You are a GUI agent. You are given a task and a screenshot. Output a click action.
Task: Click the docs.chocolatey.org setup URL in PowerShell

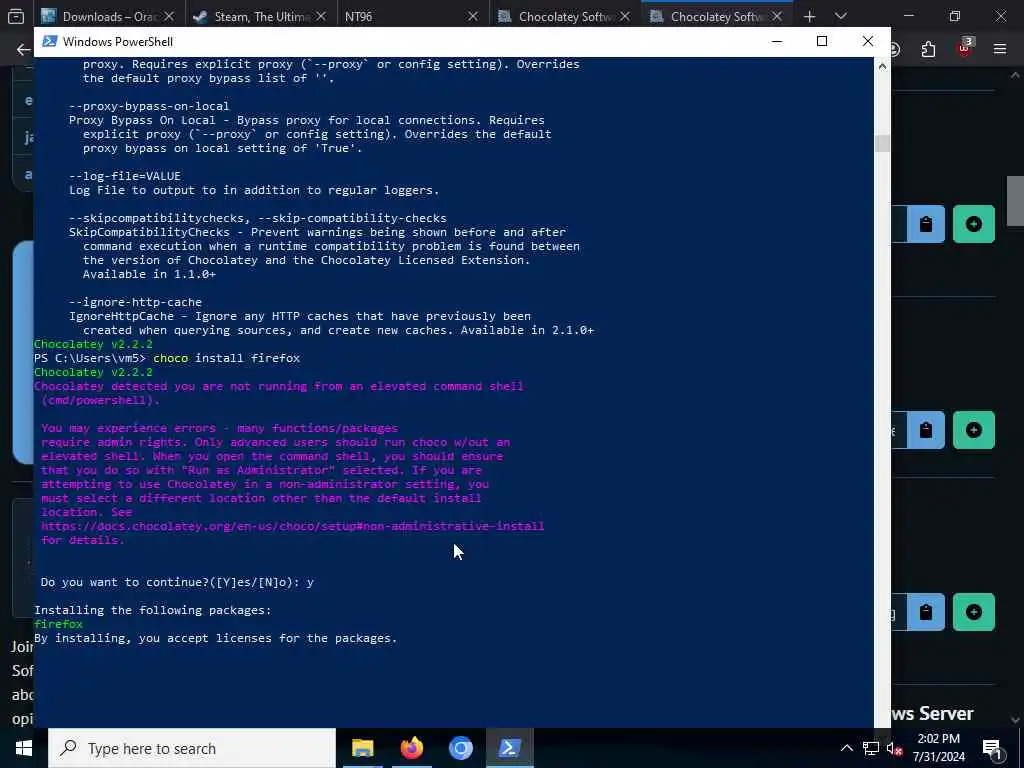tap(293, 526)
